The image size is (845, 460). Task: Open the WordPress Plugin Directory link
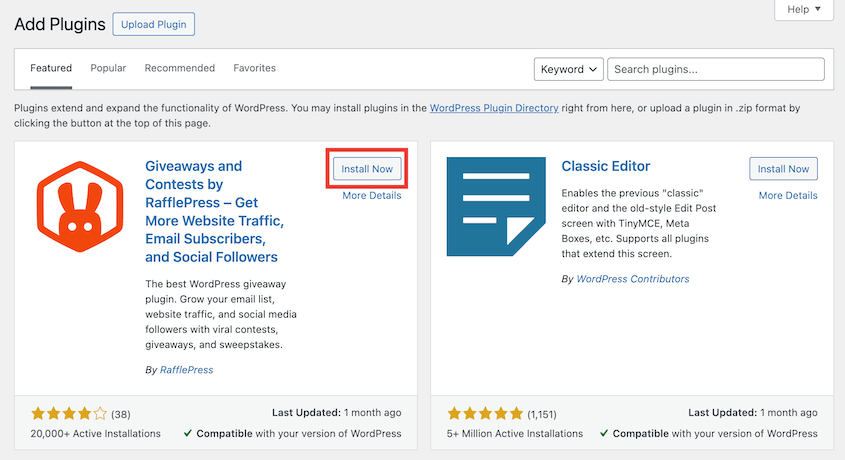tap(494, 108)
